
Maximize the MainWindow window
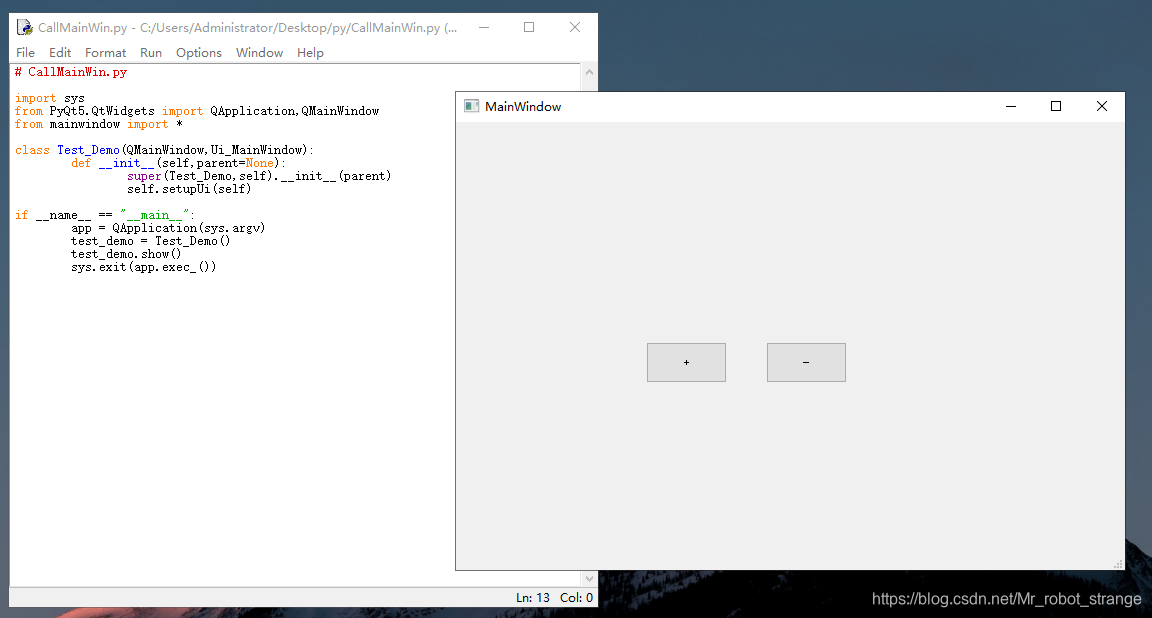[x=1056, y=107]
